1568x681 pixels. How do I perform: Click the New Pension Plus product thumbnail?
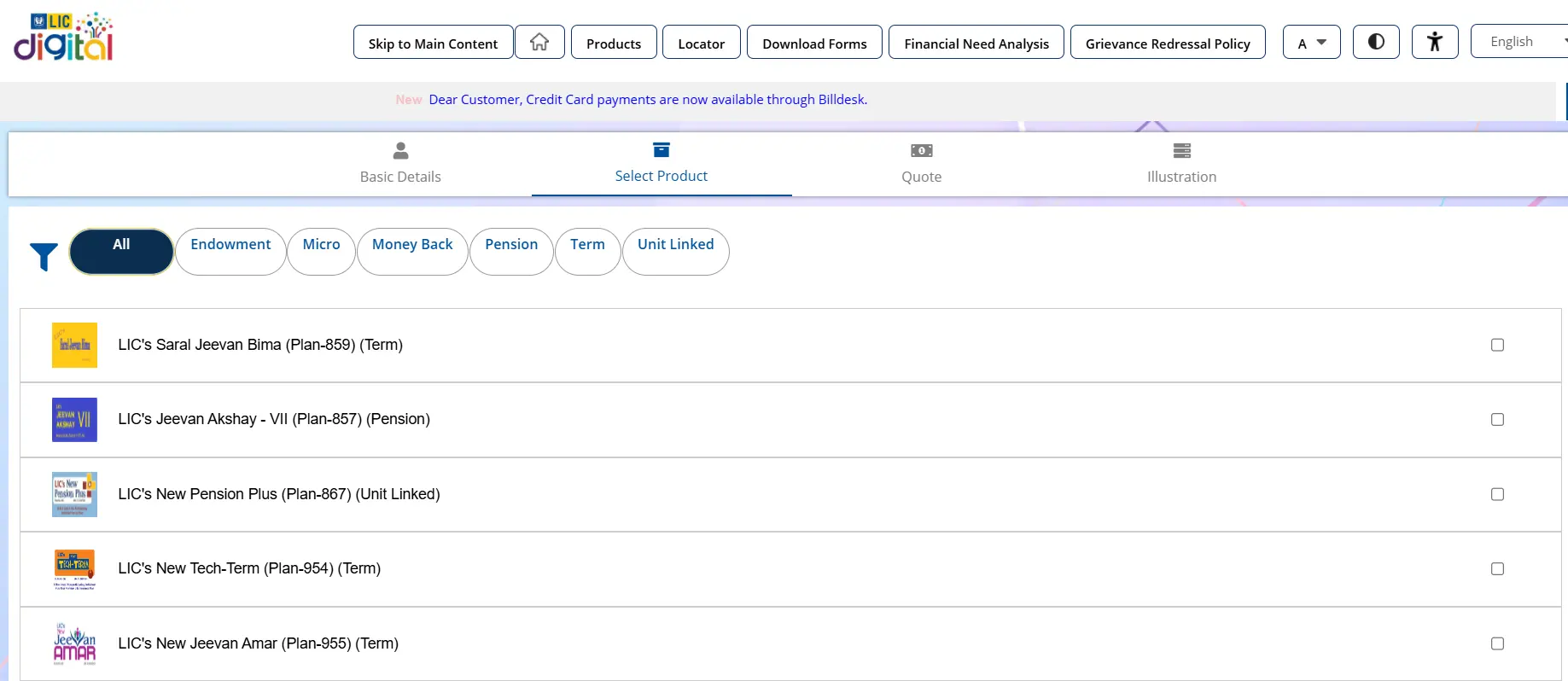click(74, 494)
